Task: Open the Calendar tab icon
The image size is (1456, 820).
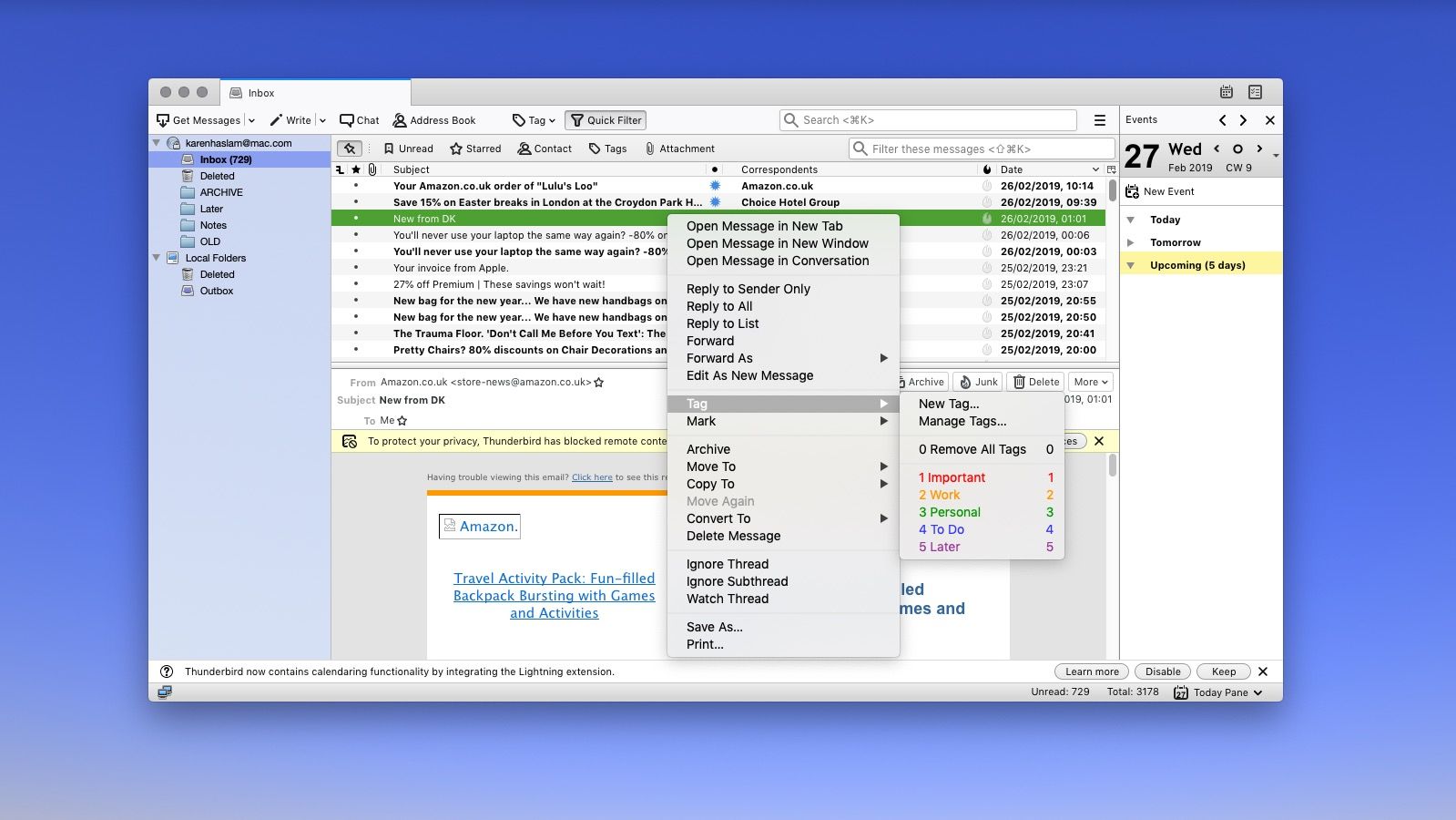Action: click(x=1227, y=92)
